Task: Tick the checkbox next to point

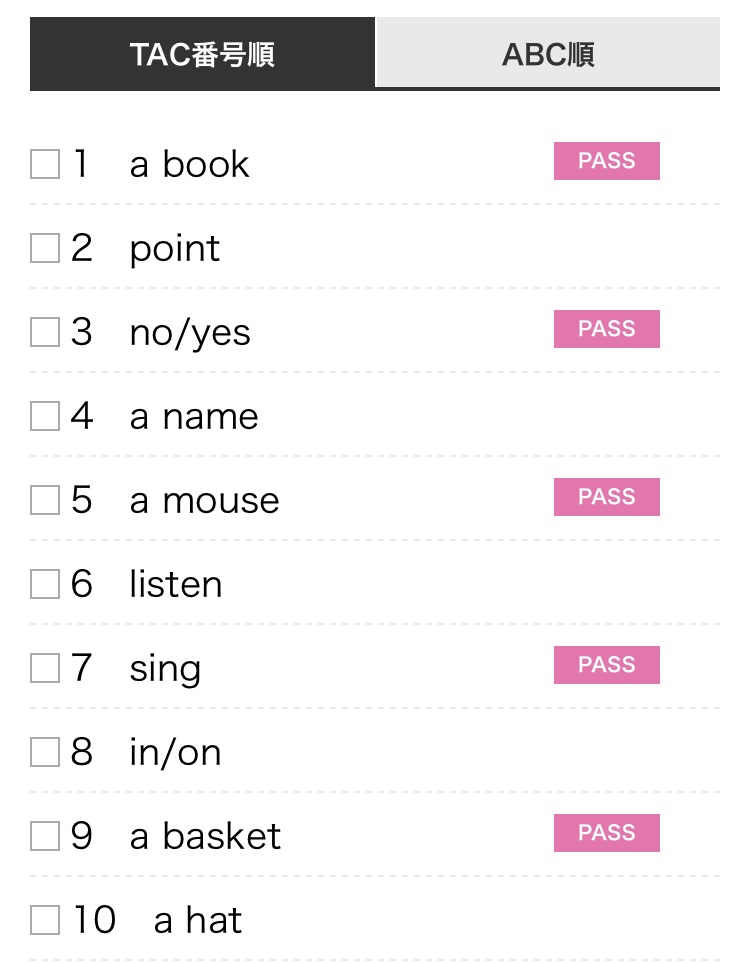Action: point(45,248)
